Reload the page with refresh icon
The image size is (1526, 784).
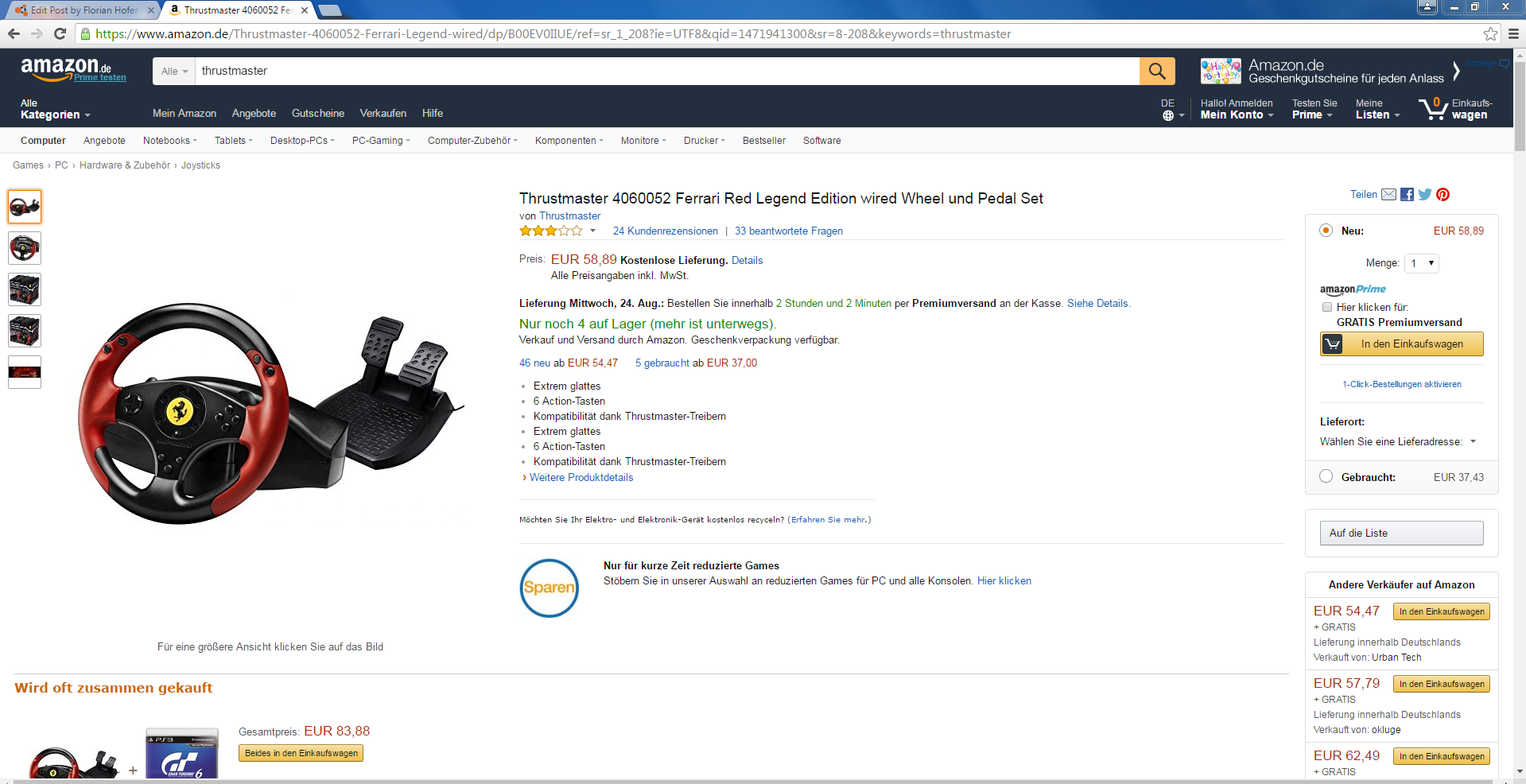60,33
